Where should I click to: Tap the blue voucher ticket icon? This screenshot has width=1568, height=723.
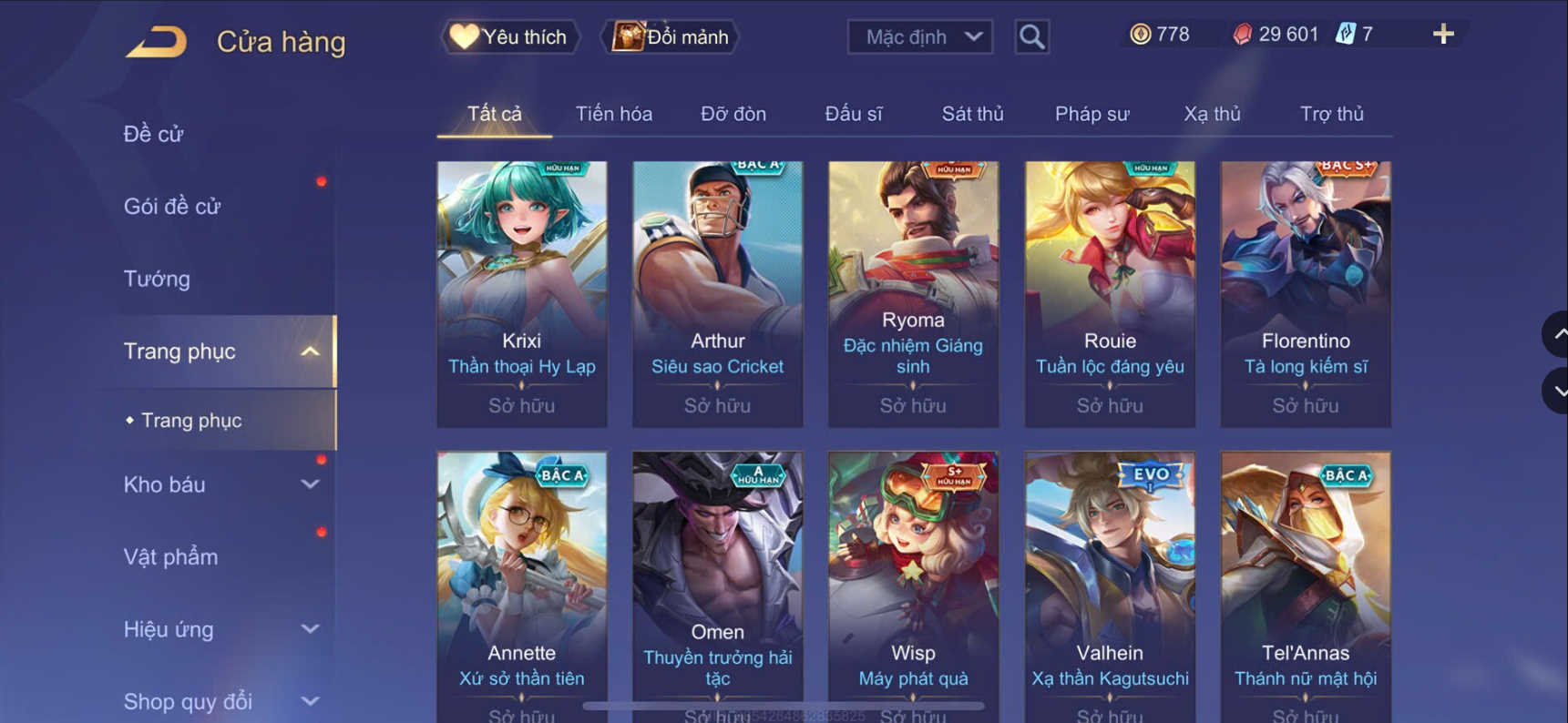pos(1345,35)
